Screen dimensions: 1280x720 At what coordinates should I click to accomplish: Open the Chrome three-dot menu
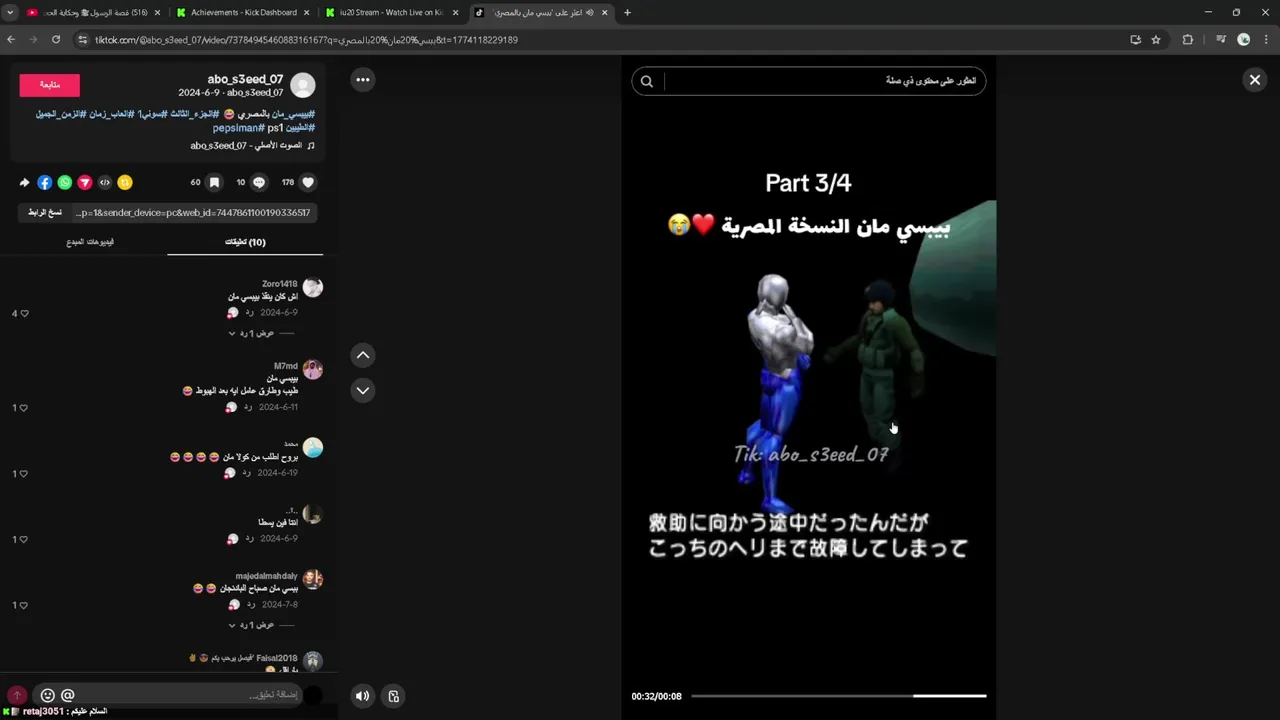(x=1267, y=40)
